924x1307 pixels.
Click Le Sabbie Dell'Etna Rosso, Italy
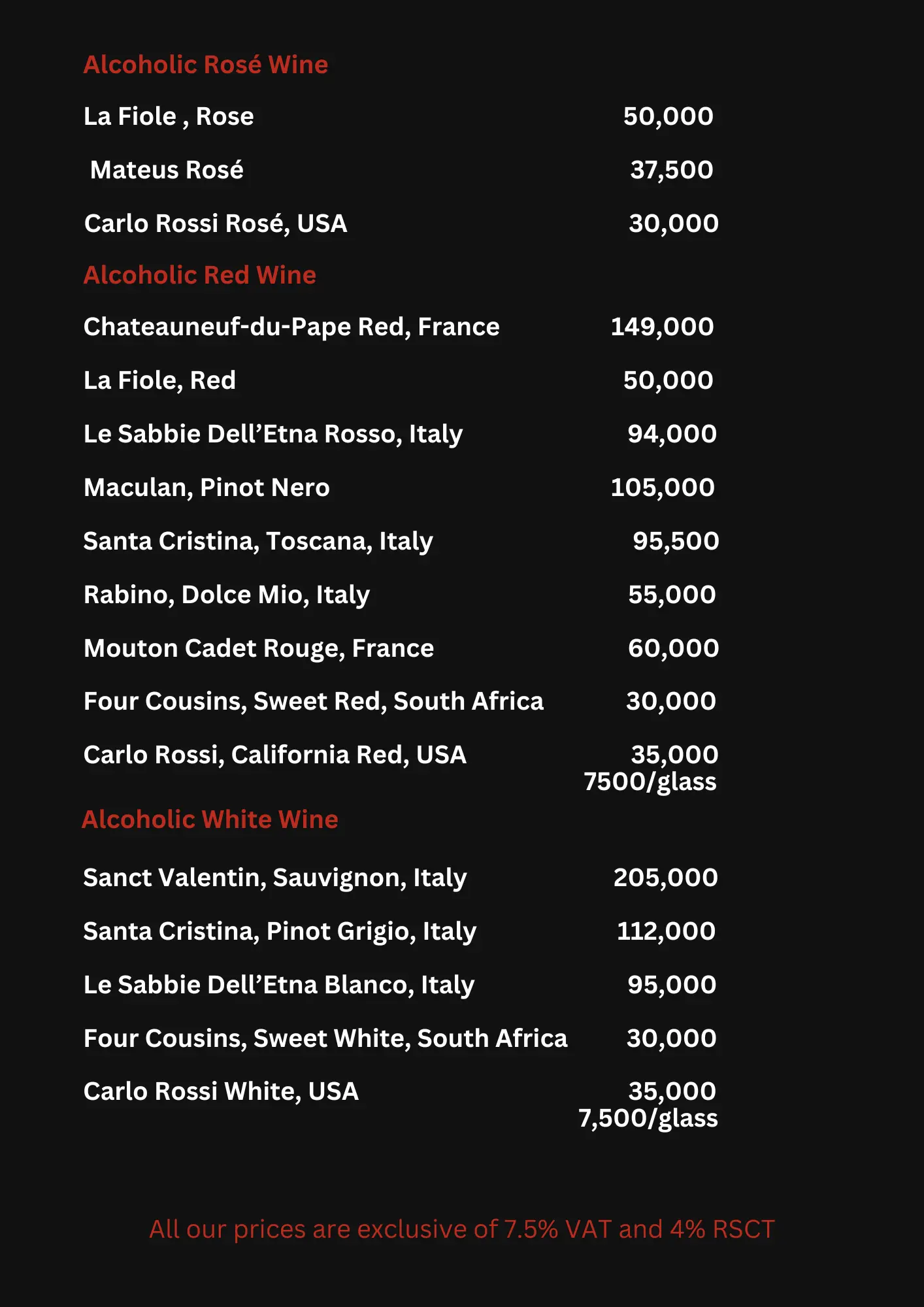click(x=273, y=434)
